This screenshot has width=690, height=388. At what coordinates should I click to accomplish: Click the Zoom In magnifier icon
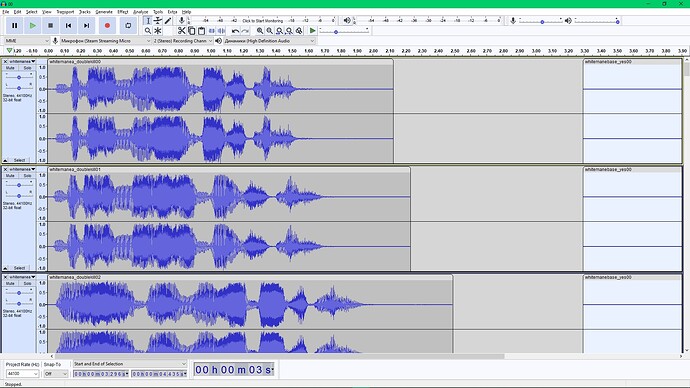pyautogui.click(x=260, y=31)
